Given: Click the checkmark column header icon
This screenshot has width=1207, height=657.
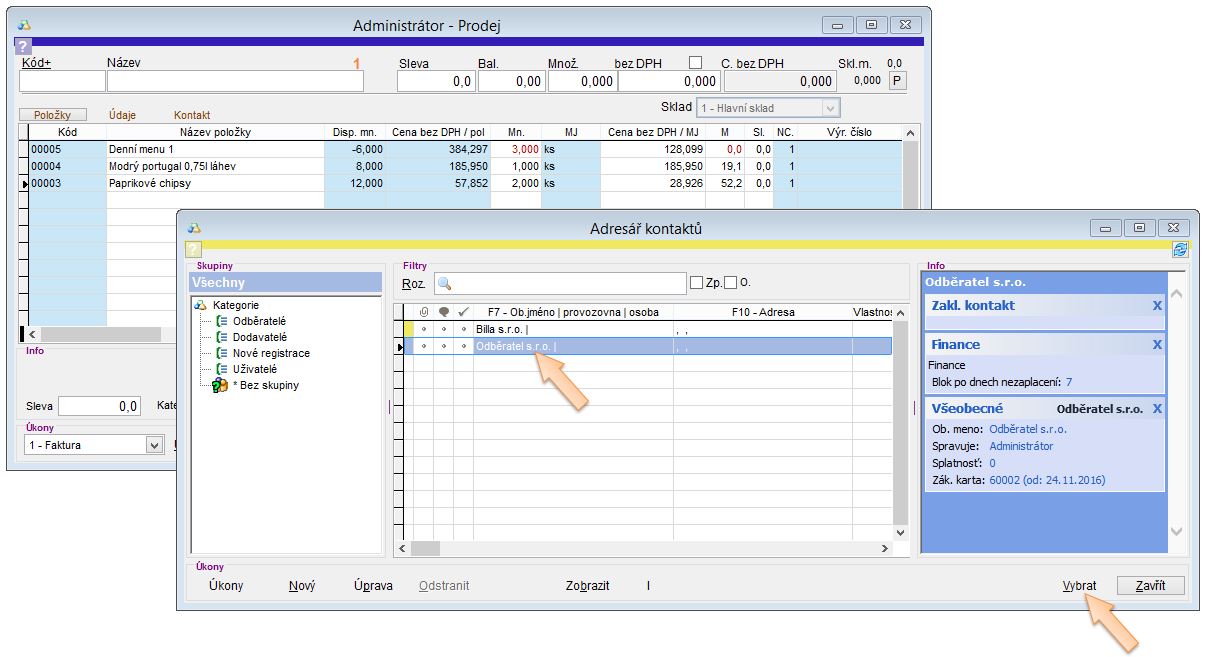Looking at the screenshot, I should click(x=463, y=312).
